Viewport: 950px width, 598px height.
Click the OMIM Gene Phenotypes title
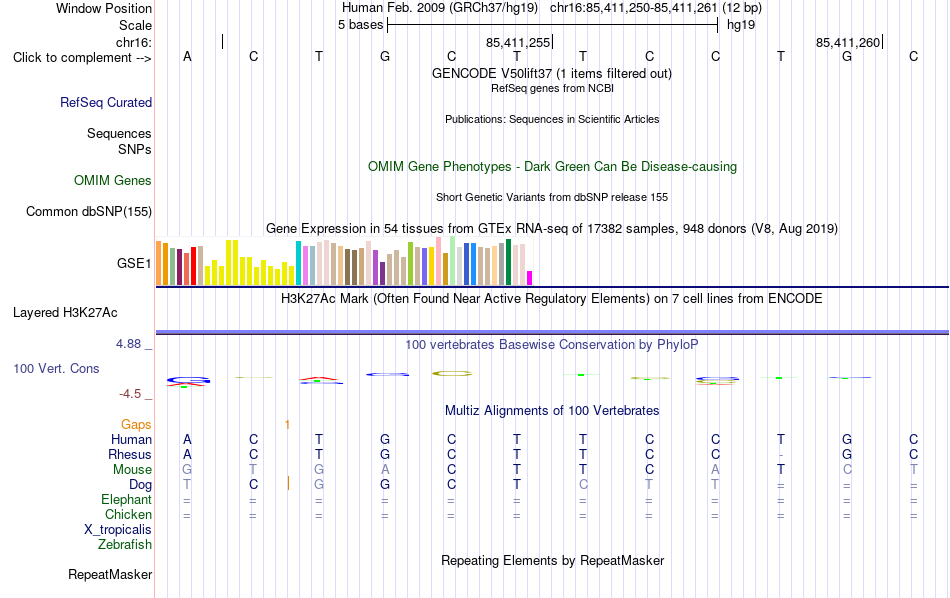[x=552, y=167]
